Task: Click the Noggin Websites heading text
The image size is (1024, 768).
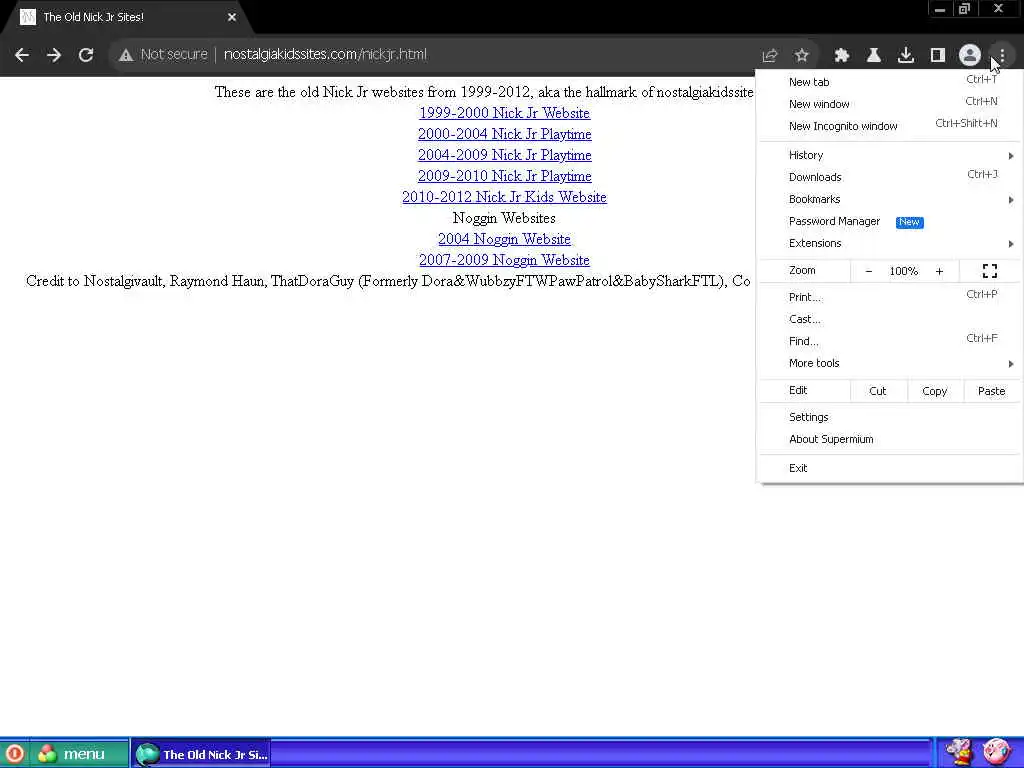Action: pos(504,218)
